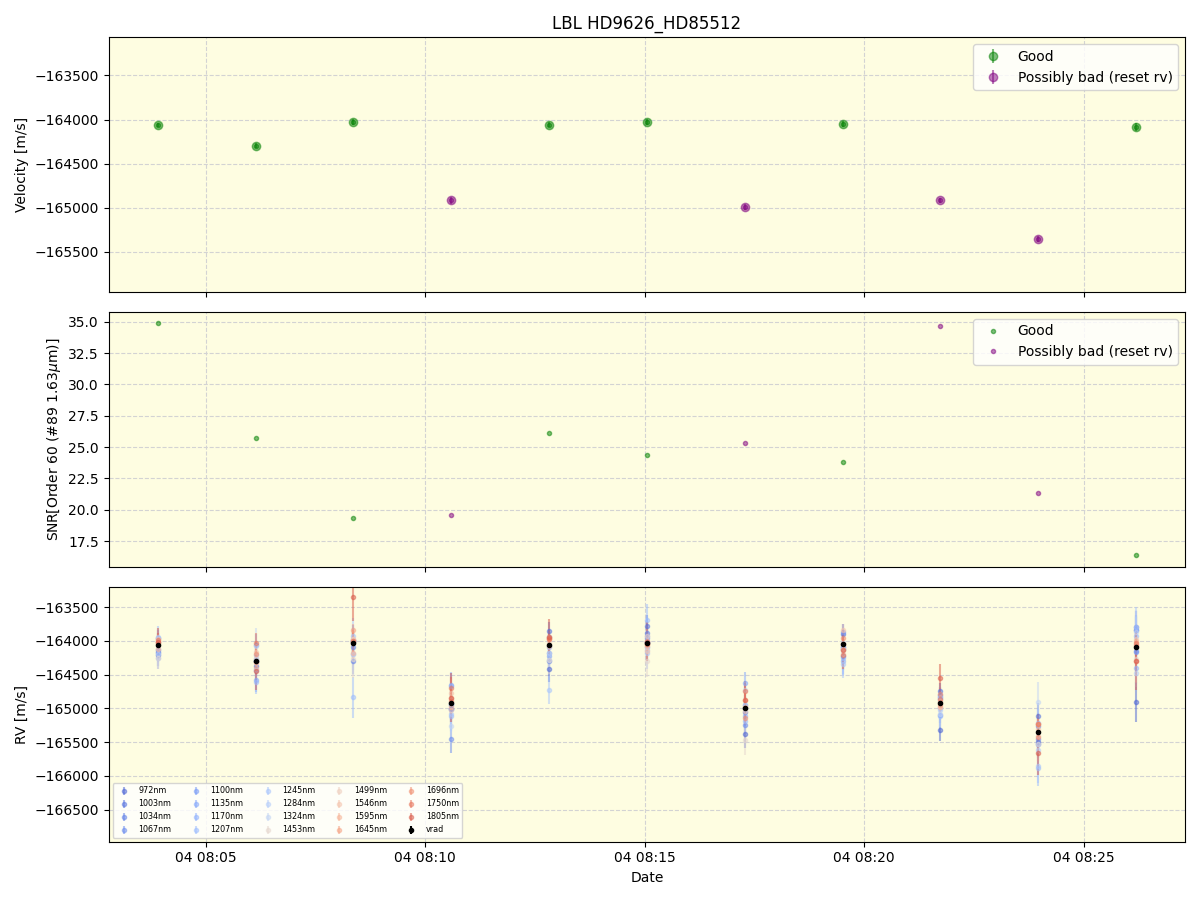1200x900 pixels.
Task: Select 'Good' label in the SNR panel legend
Action: tap(1035, 330)
